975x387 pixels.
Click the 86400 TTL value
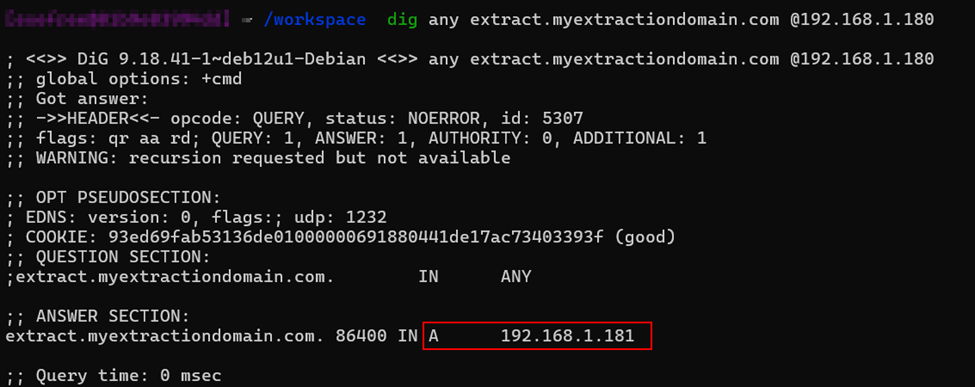[x=361, y=337]
